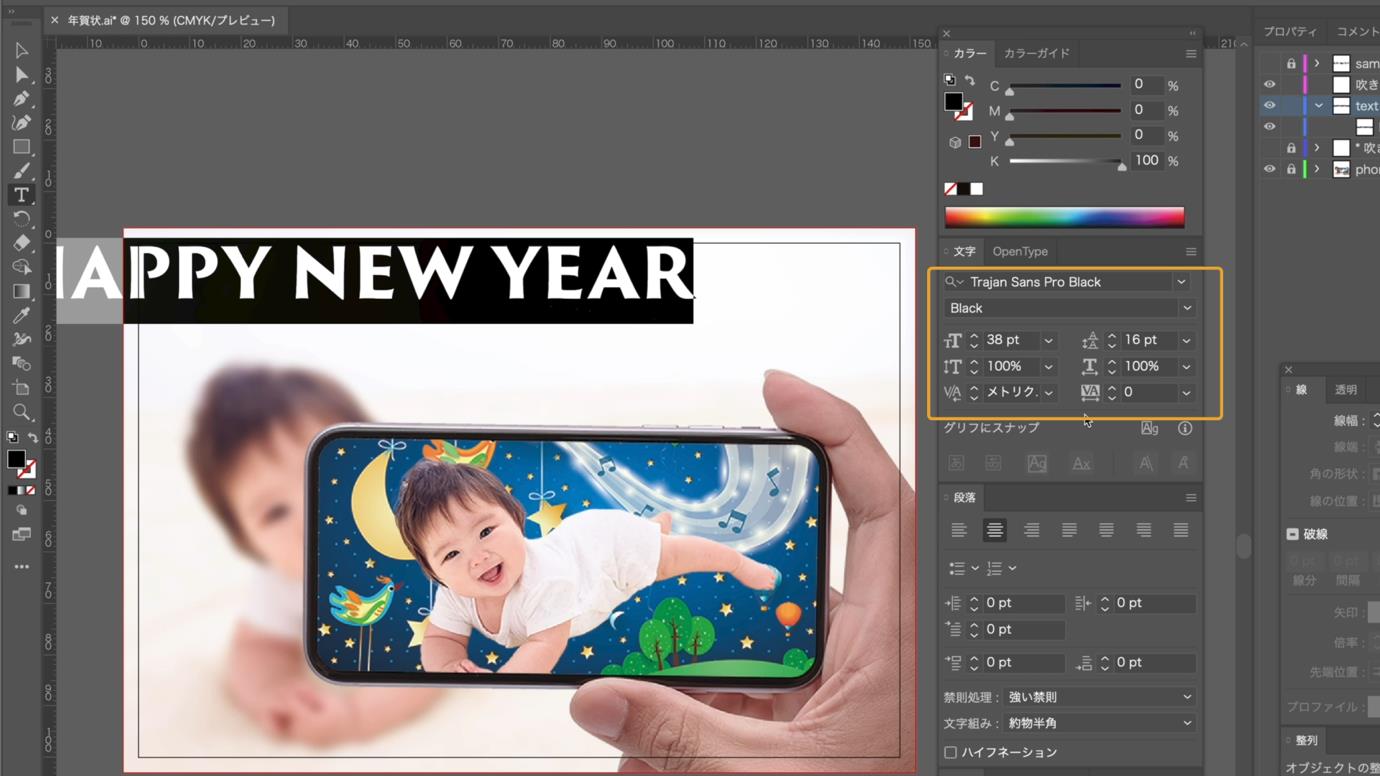Hide the text layer with eye icon
Image resolution: width=1380 pixels, height=776 pixels.
coord(1269,105)
